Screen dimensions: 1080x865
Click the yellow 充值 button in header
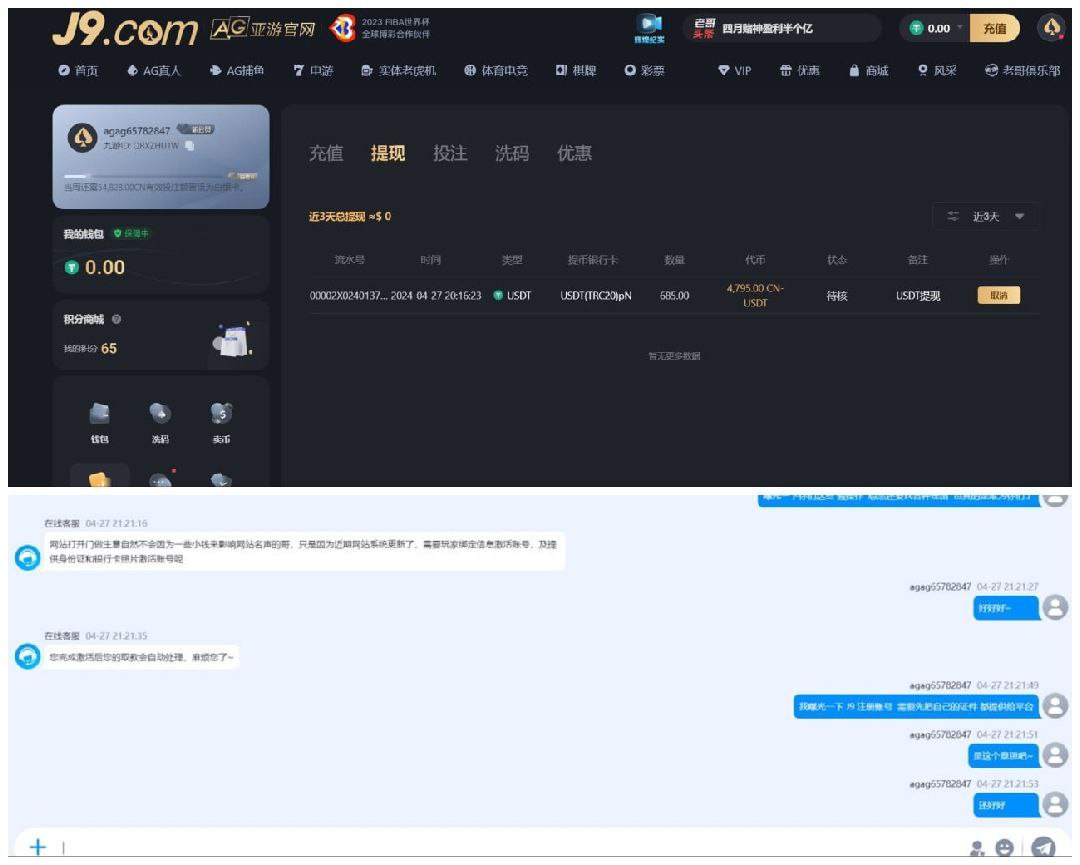994,29
